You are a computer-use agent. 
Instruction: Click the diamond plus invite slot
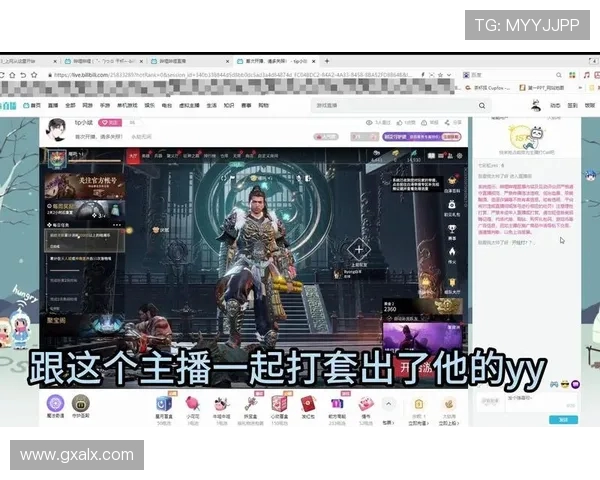click(x=359, y=250)
